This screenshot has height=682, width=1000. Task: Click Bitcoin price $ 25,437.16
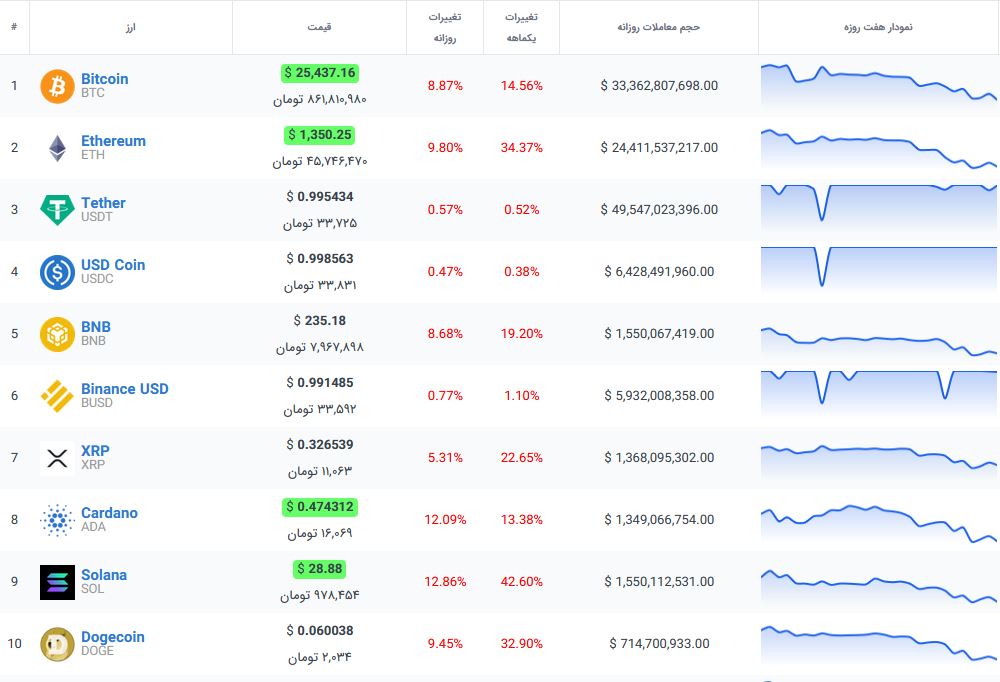320,73
